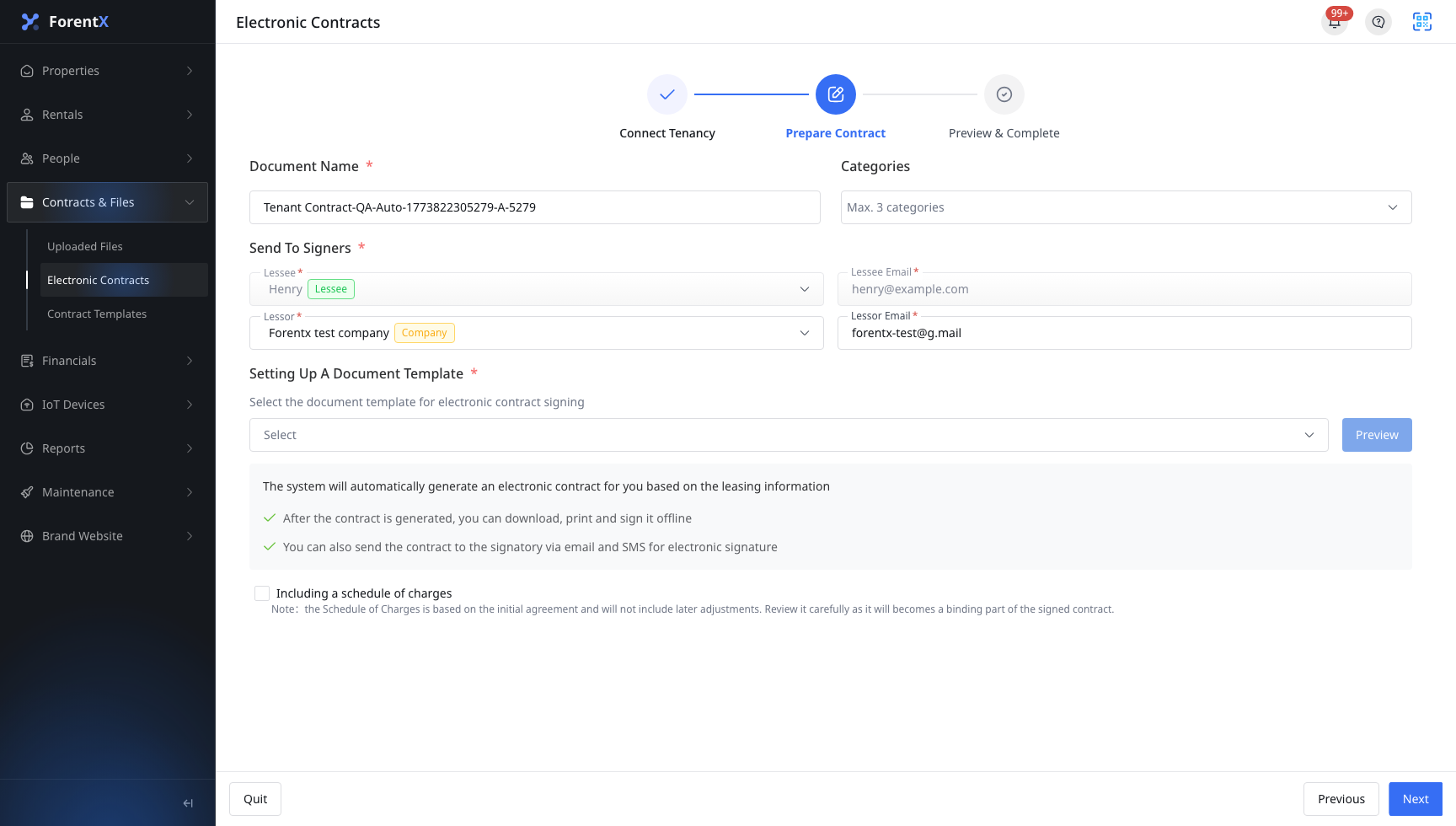Click the Prepare Contract edit step icon
The width and height of the screenshot is (1456, 826).
click(x=836, y=94)
